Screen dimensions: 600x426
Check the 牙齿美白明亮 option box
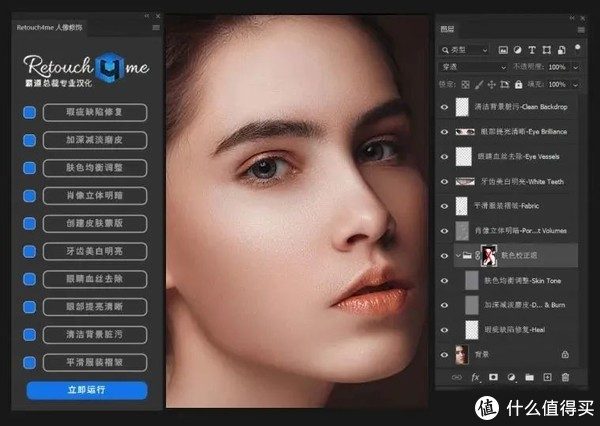tap(29, 252)
